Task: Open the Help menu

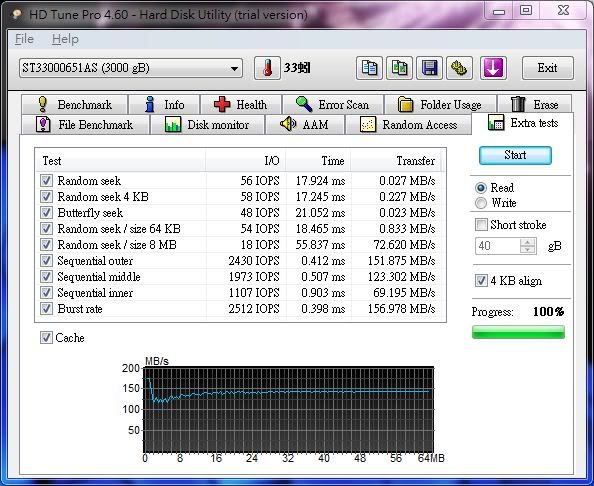Action: pos(65,39)
